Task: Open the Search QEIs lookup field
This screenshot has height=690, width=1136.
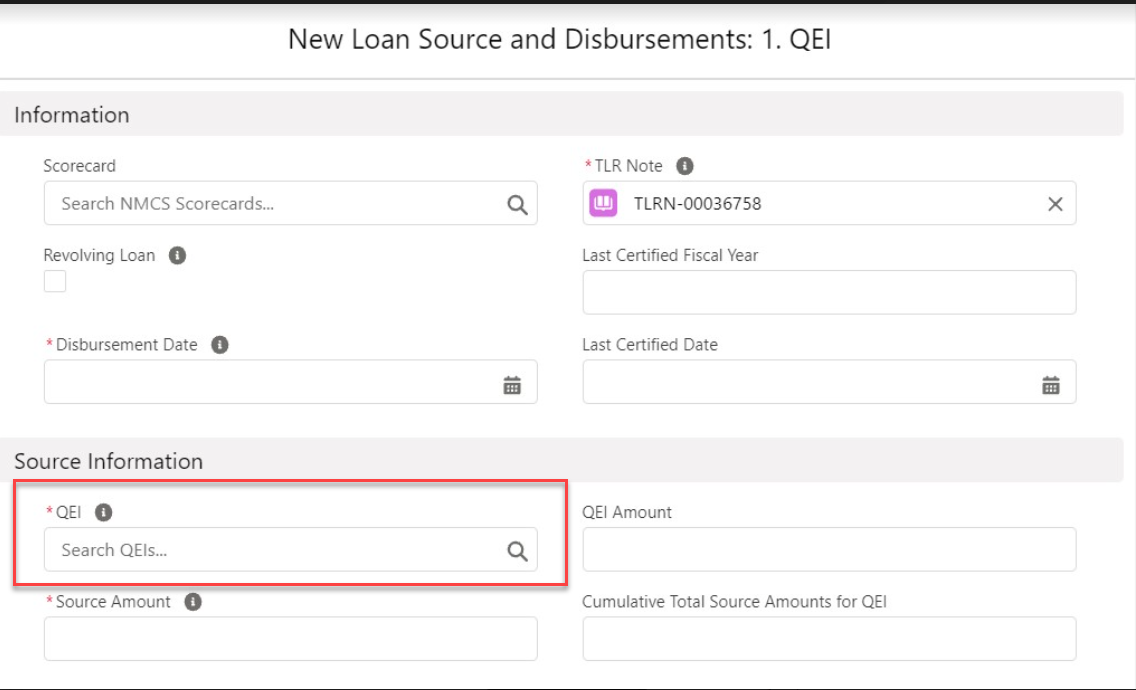Action: click(270, 551)
